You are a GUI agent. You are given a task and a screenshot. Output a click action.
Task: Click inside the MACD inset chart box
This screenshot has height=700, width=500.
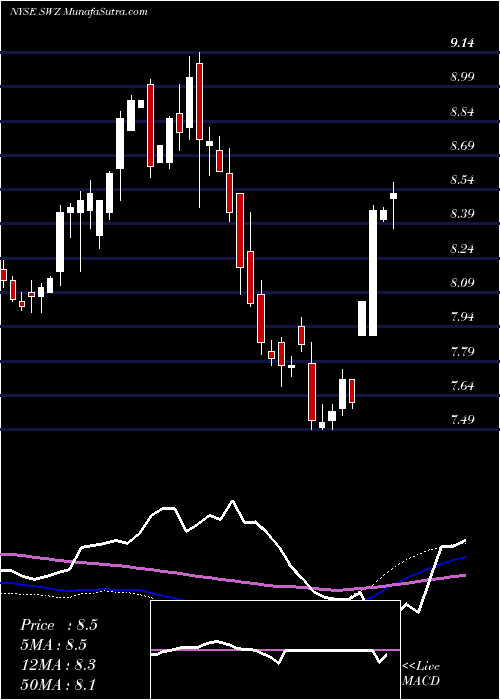[275, 650]
